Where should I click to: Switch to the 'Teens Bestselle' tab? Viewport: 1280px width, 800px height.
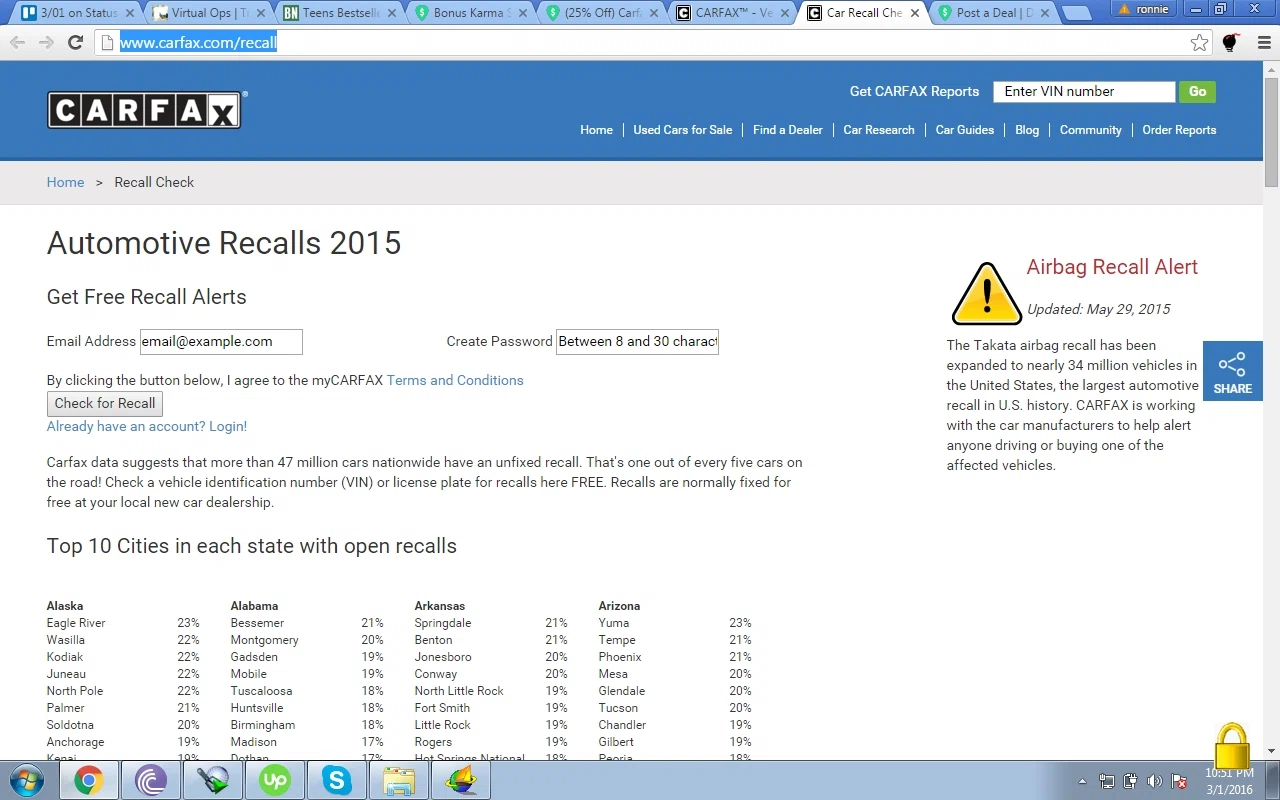tap(340, 13)
